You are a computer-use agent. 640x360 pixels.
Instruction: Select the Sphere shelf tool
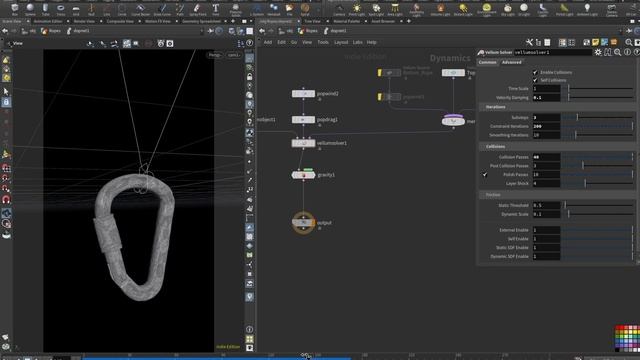click(30, 9)
